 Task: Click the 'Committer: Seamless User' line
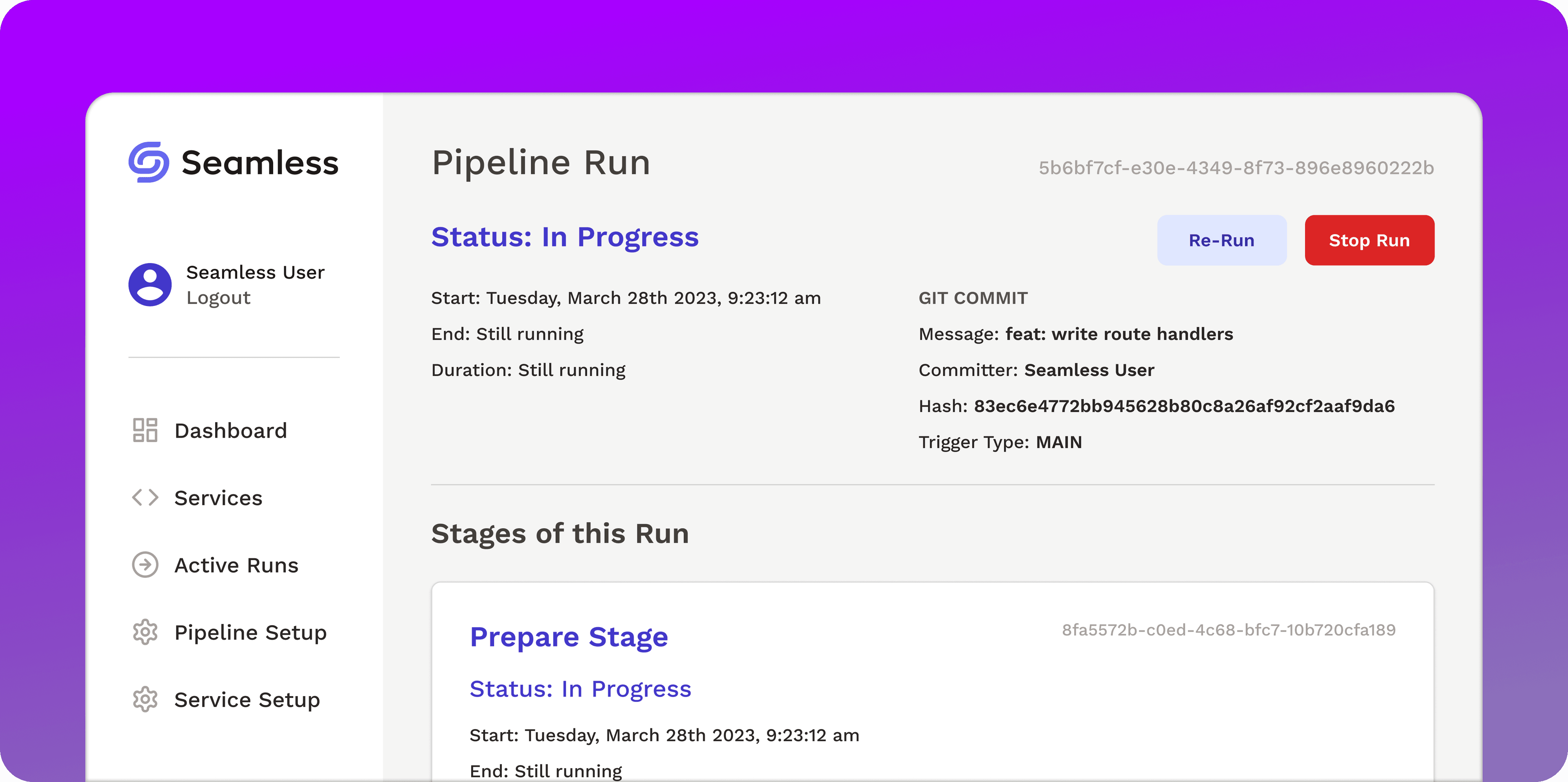point(1036,370)
